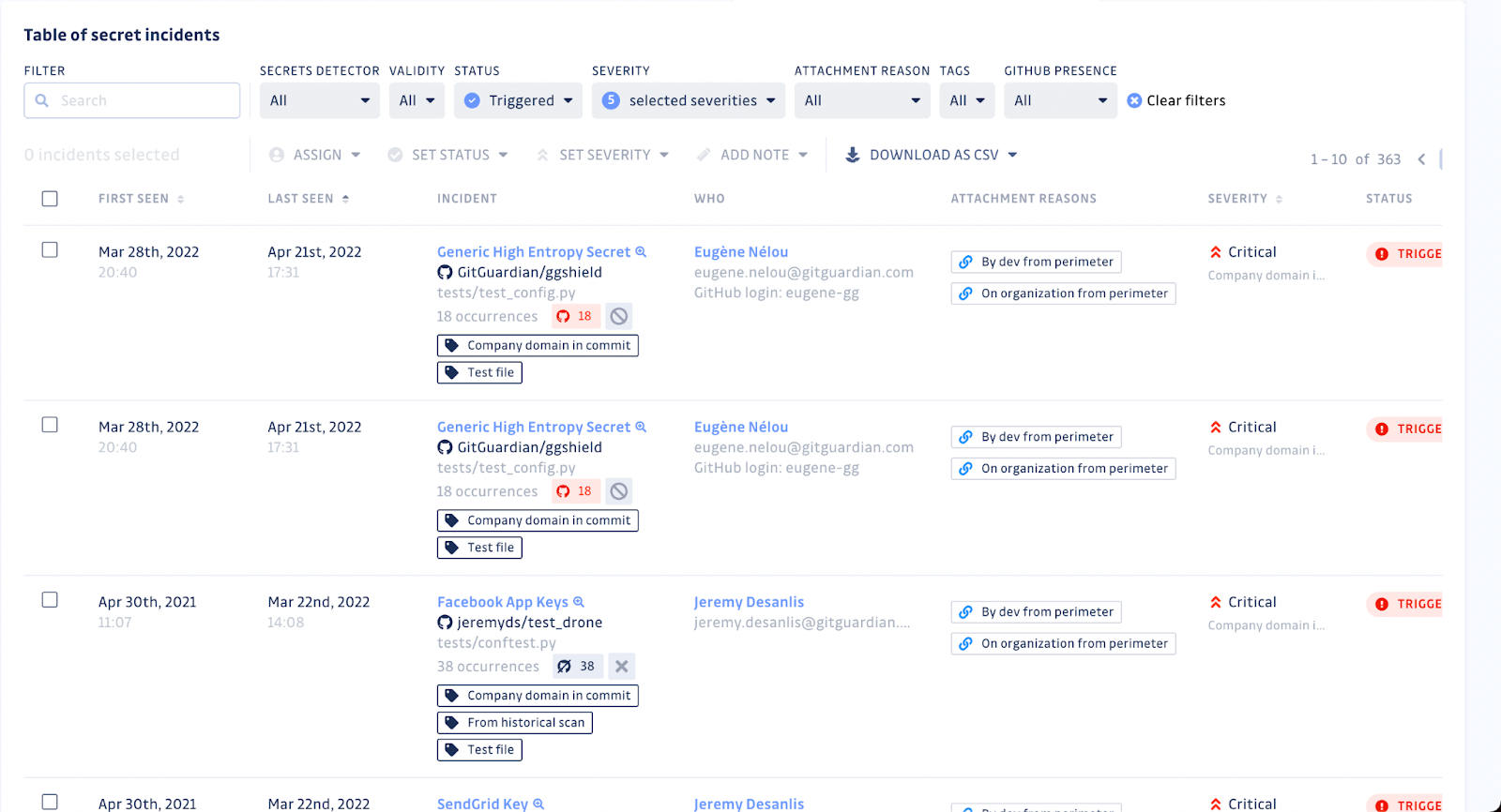Open the Facebook App Keys incident

pyautogui.click(x=503, y=602)
